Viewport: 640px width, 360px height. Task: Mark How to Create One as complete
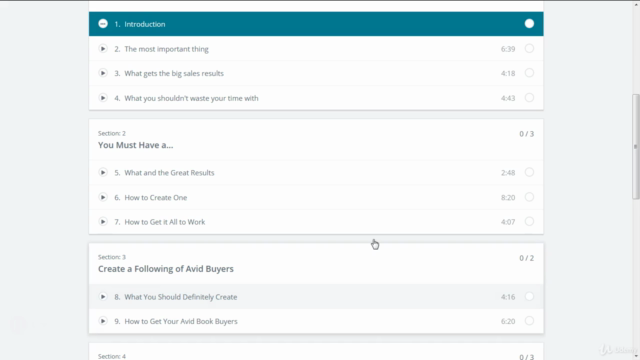point(529,197)
